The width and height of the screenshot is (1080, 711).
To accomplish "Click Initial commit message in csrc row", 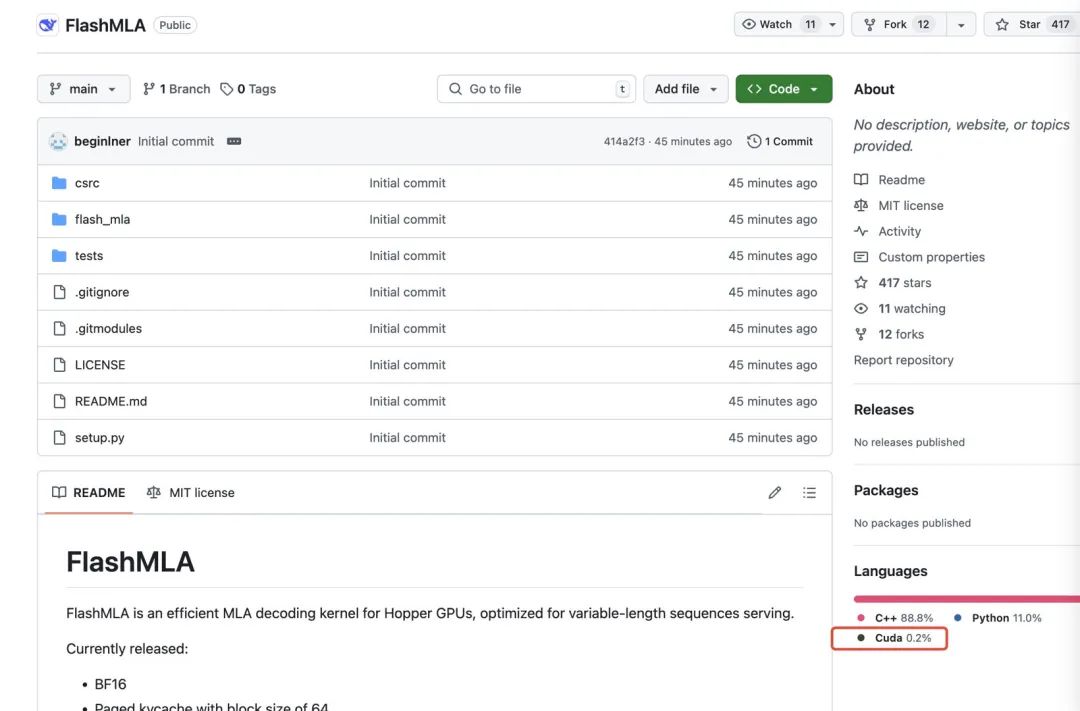I will pos(407,183).
